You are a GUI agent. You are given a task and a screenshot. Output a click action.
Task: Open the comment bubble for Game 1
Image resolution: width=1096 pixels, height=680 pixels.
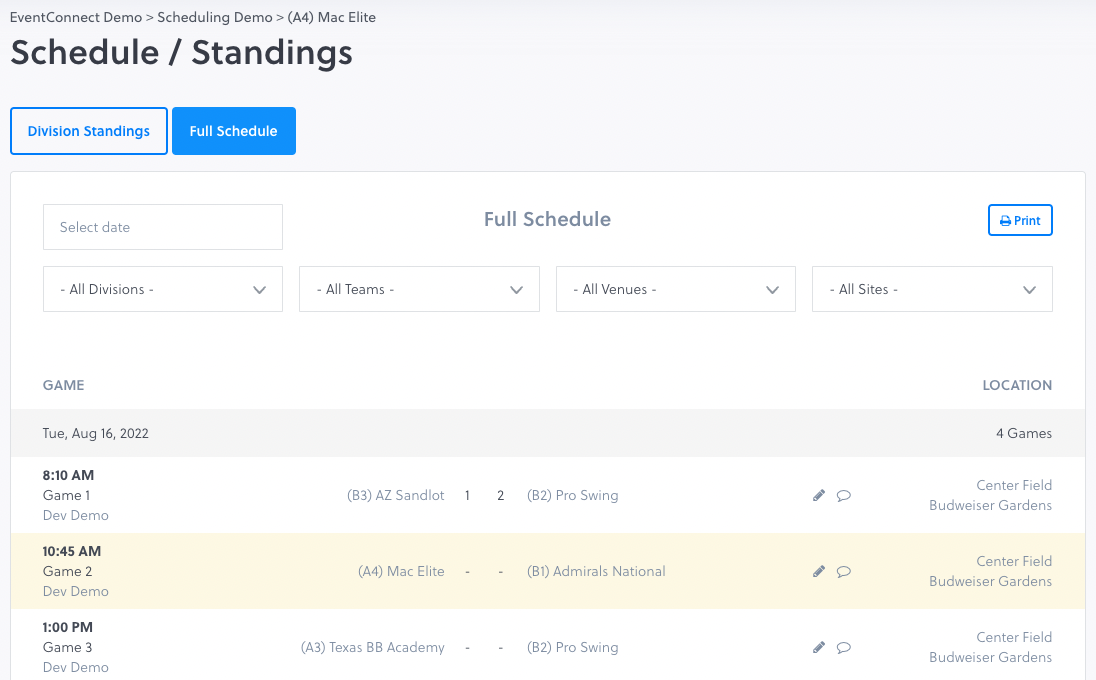tap(844, 495)
